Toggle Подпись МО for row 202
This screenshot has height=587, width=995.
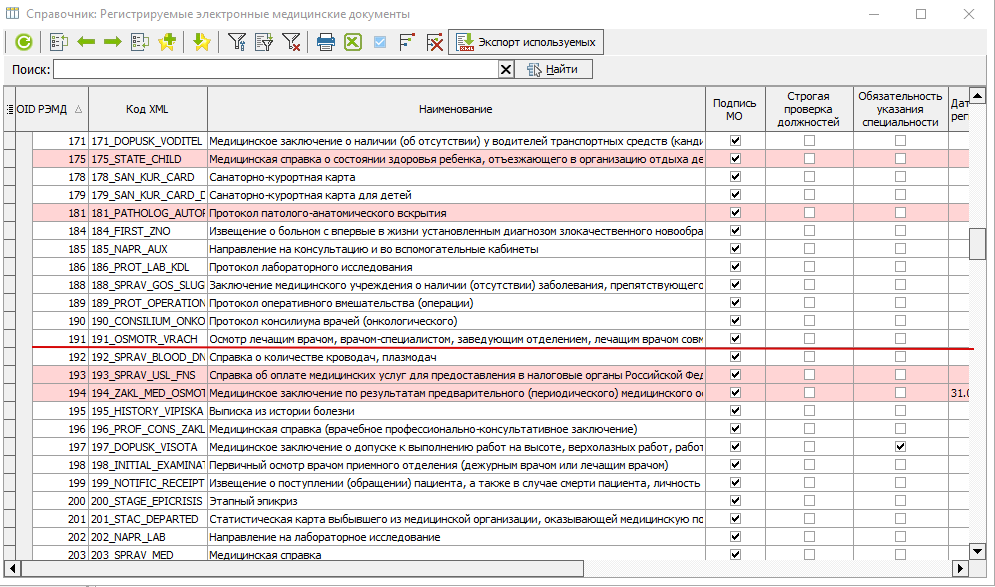[x=735, y=537]
